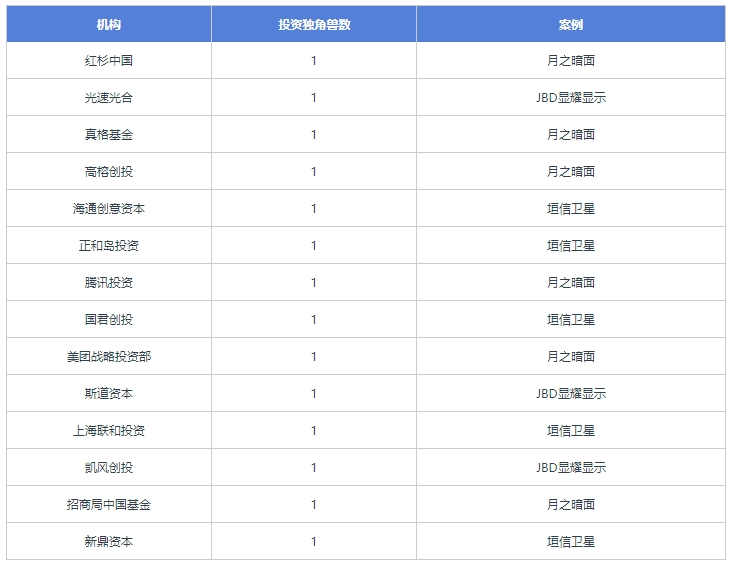Click the 案例 column header
734x565 pixels.
[x=571, y=24]
